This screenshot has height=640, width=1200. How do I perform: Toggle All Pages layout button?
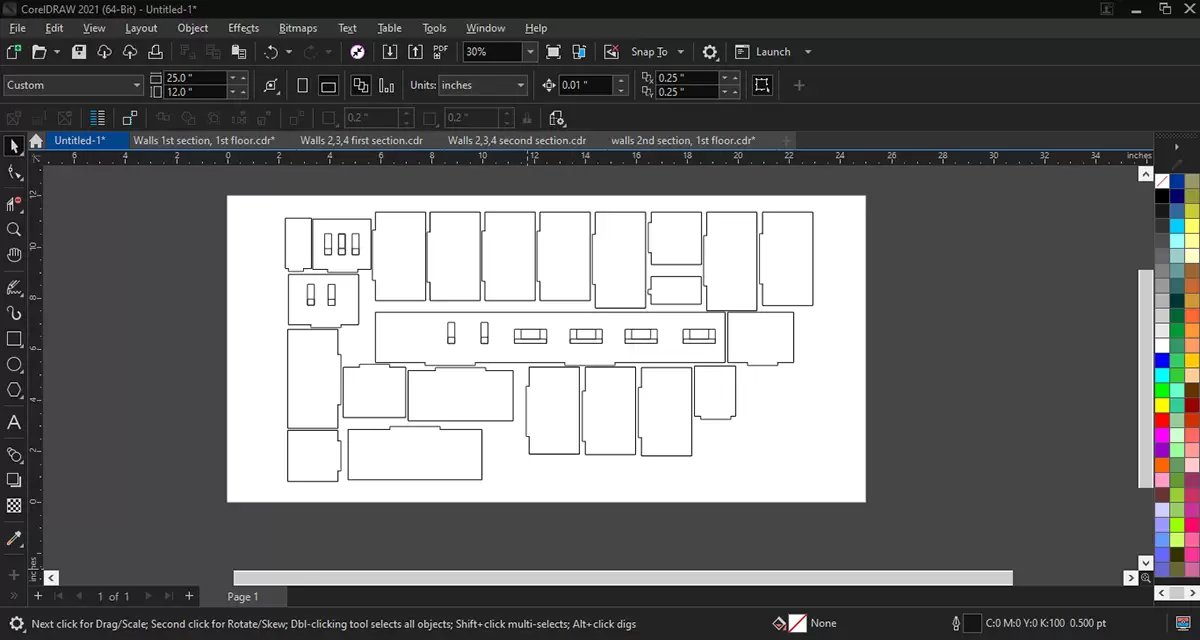click(361, 86)
